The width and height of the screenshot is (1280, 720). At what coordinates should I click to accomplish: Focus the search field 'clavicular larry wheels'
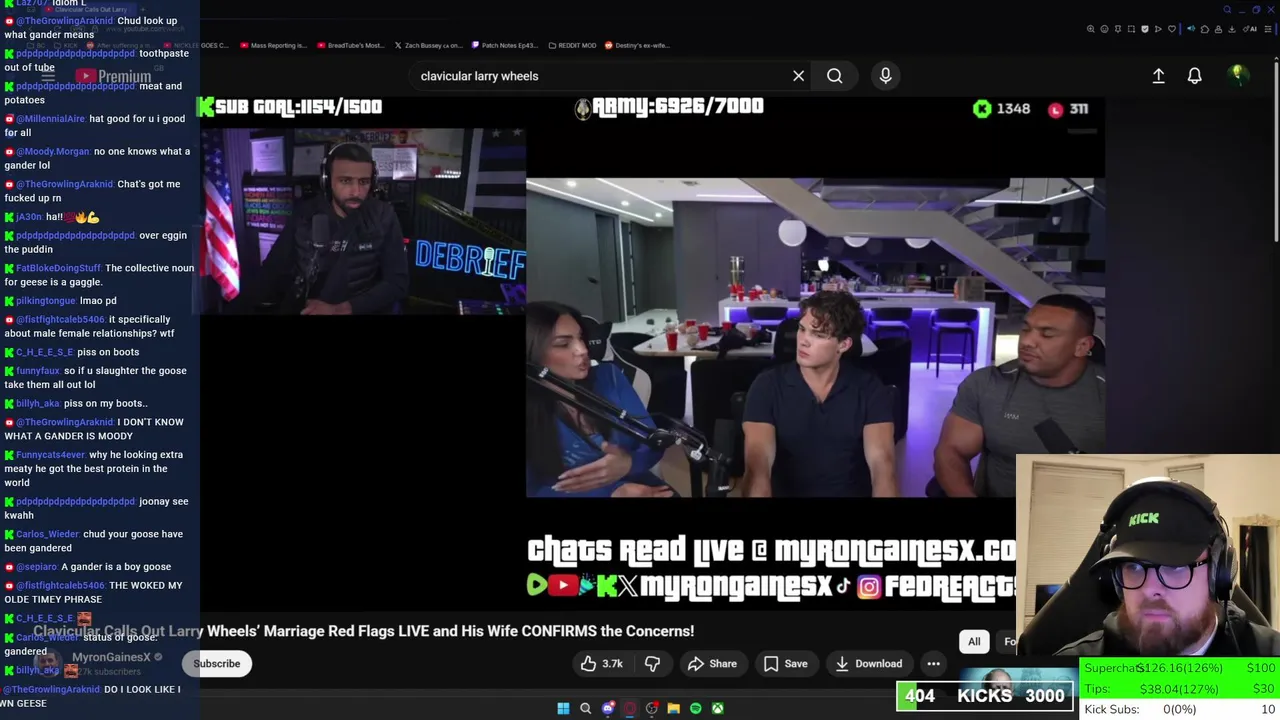pos(600,76)
